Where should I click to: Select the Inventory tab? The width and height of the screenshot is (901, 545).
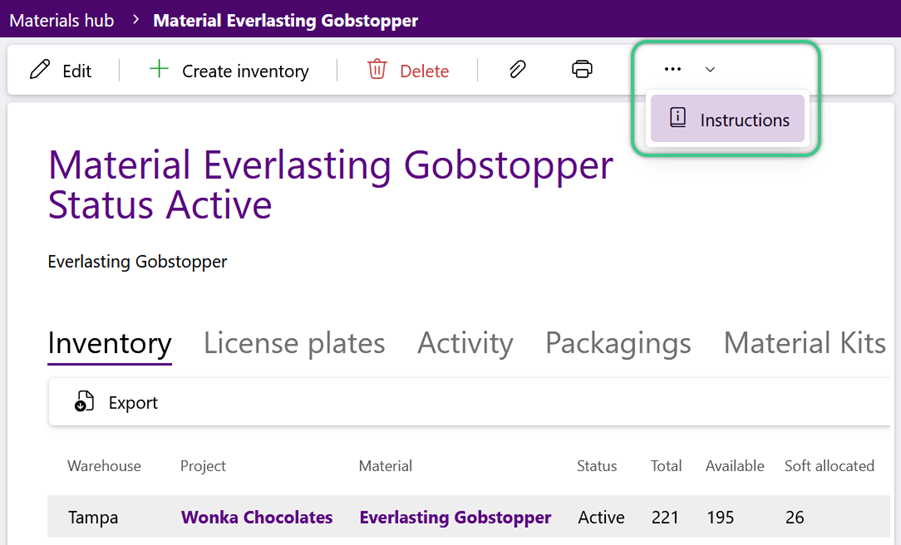[110, 343]
